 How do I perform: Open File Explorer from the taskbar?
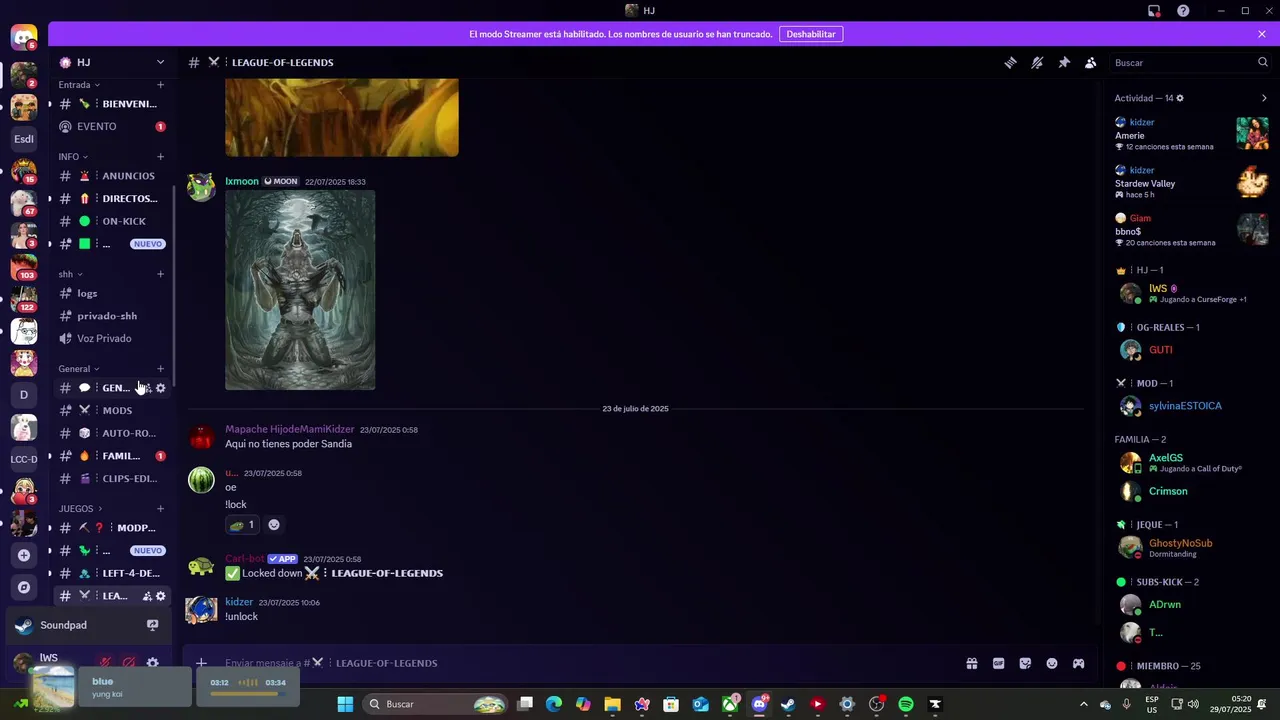click(612, 704)
